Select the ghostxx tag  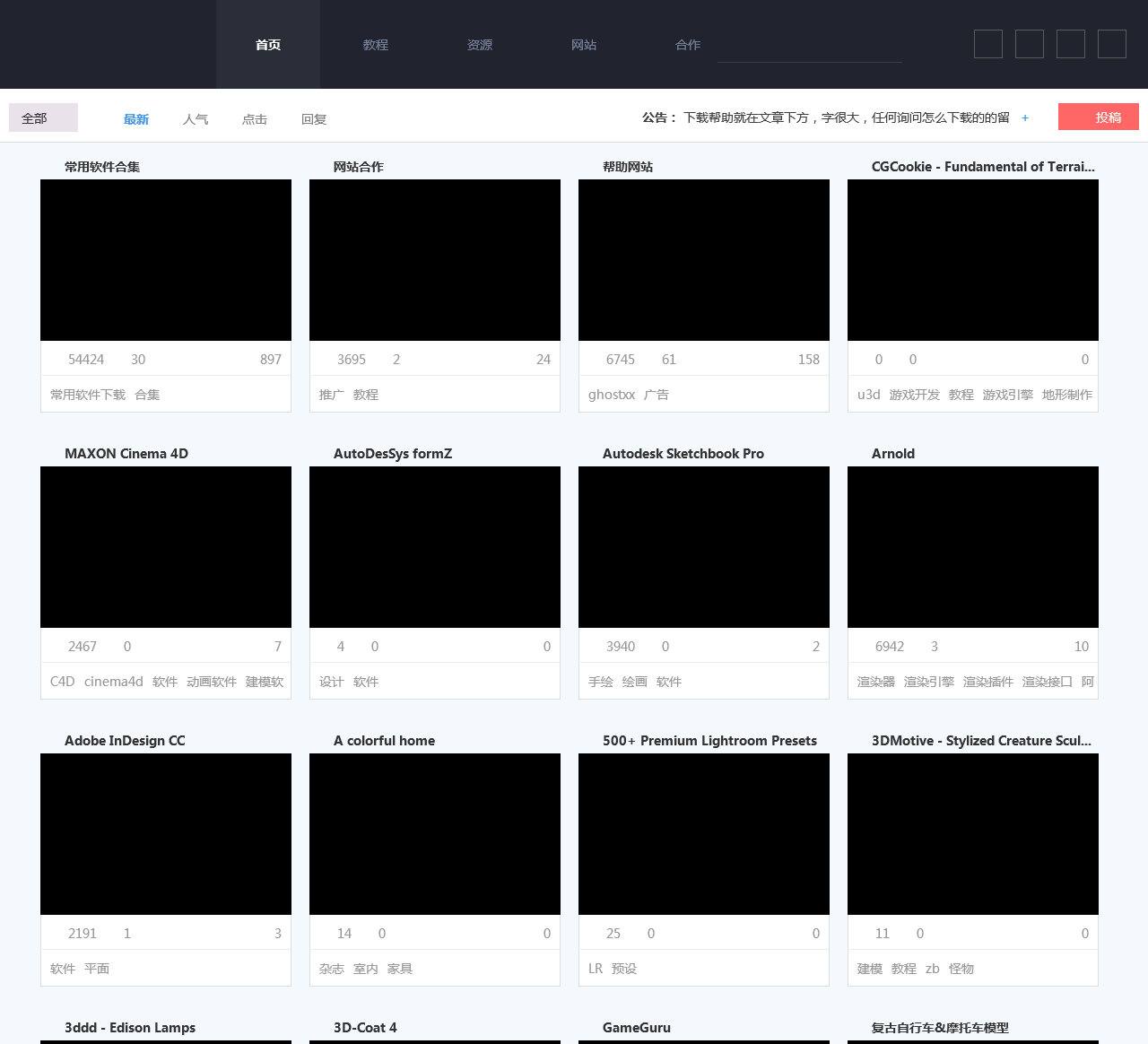pos(612,395)
